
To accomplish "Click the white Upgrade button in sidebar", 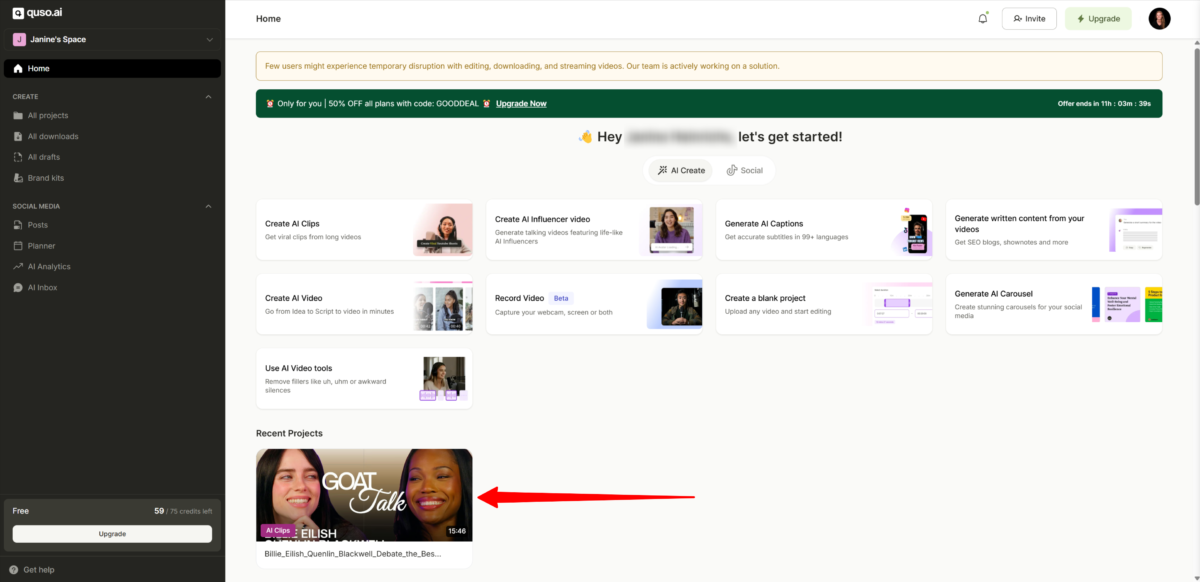I will (x=112, y=534).
